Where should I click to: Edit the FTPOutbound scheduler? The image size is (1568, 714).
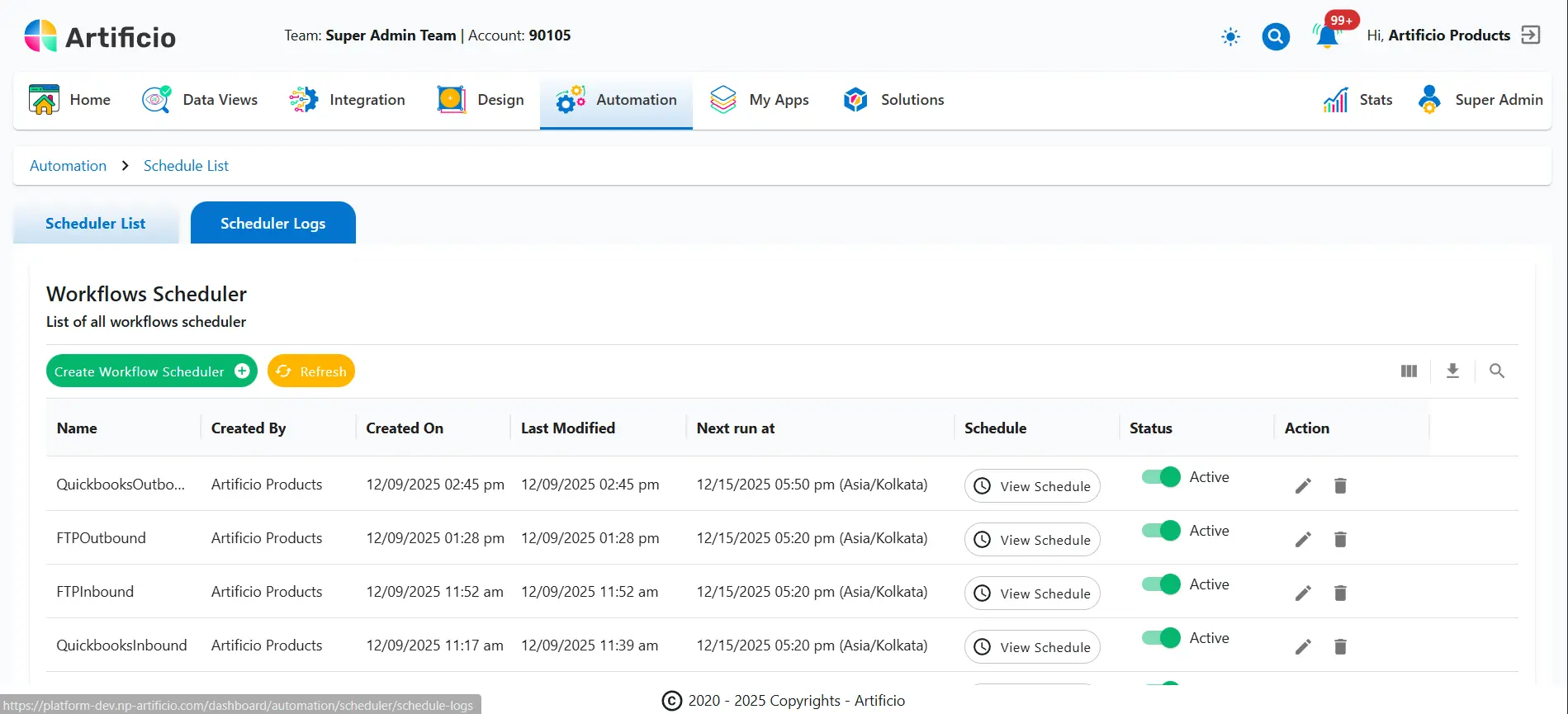coord(1303,540)
